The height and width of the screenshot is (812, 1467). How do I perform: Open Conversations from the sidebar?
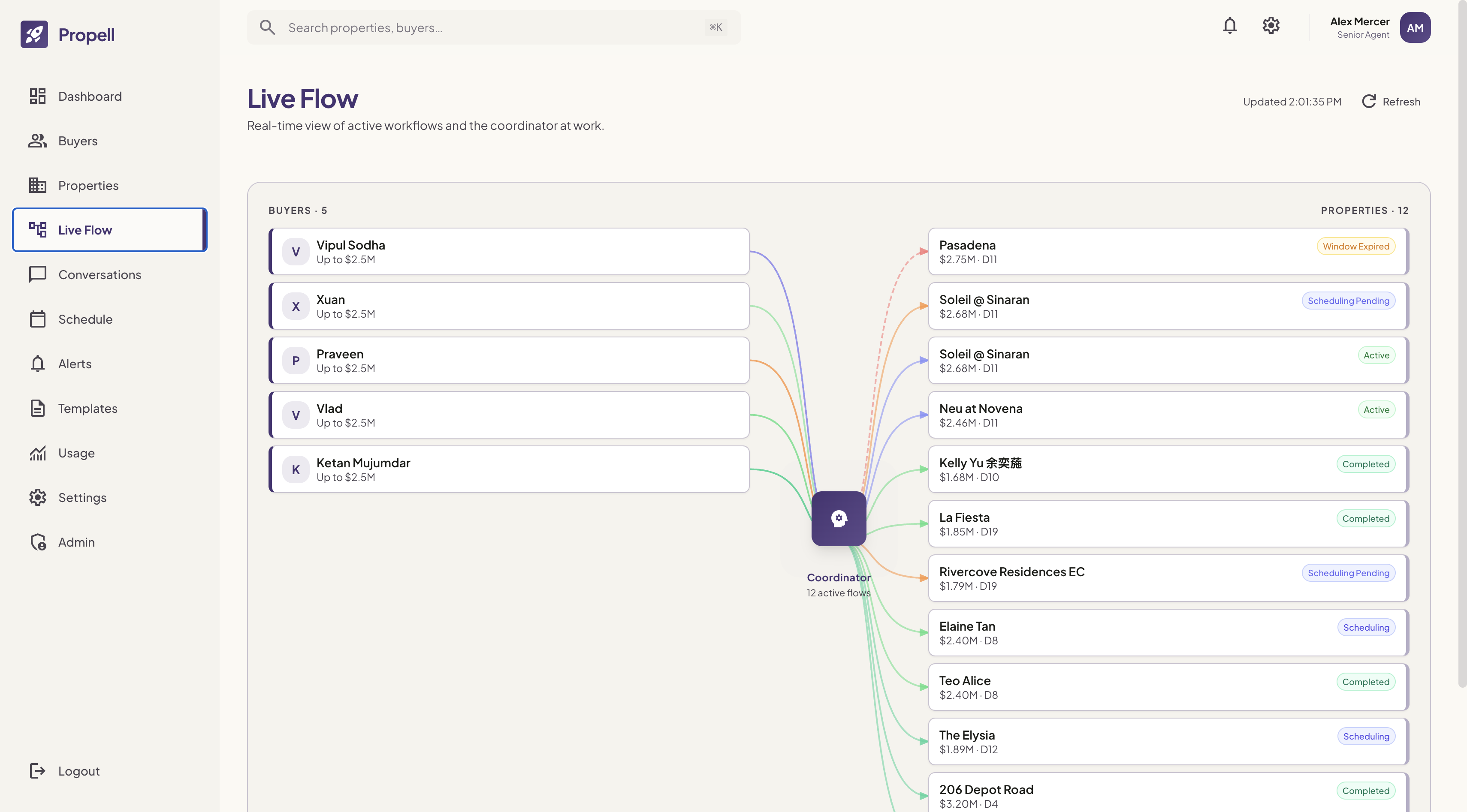tap(109, 274)
